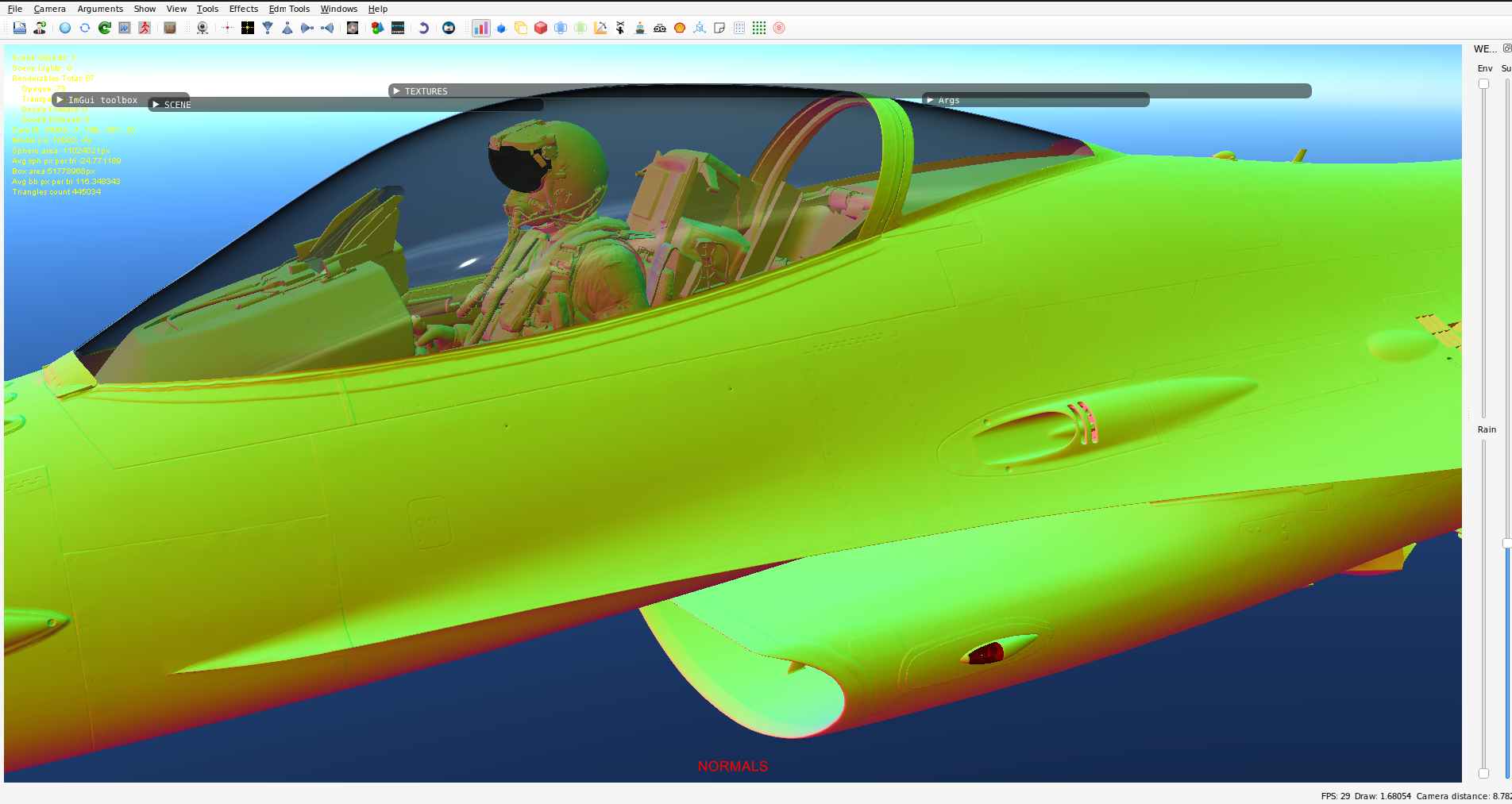1512x804 pixels.
Task: Click the red NORMALS label in viewport
Action: click(732, 766)
